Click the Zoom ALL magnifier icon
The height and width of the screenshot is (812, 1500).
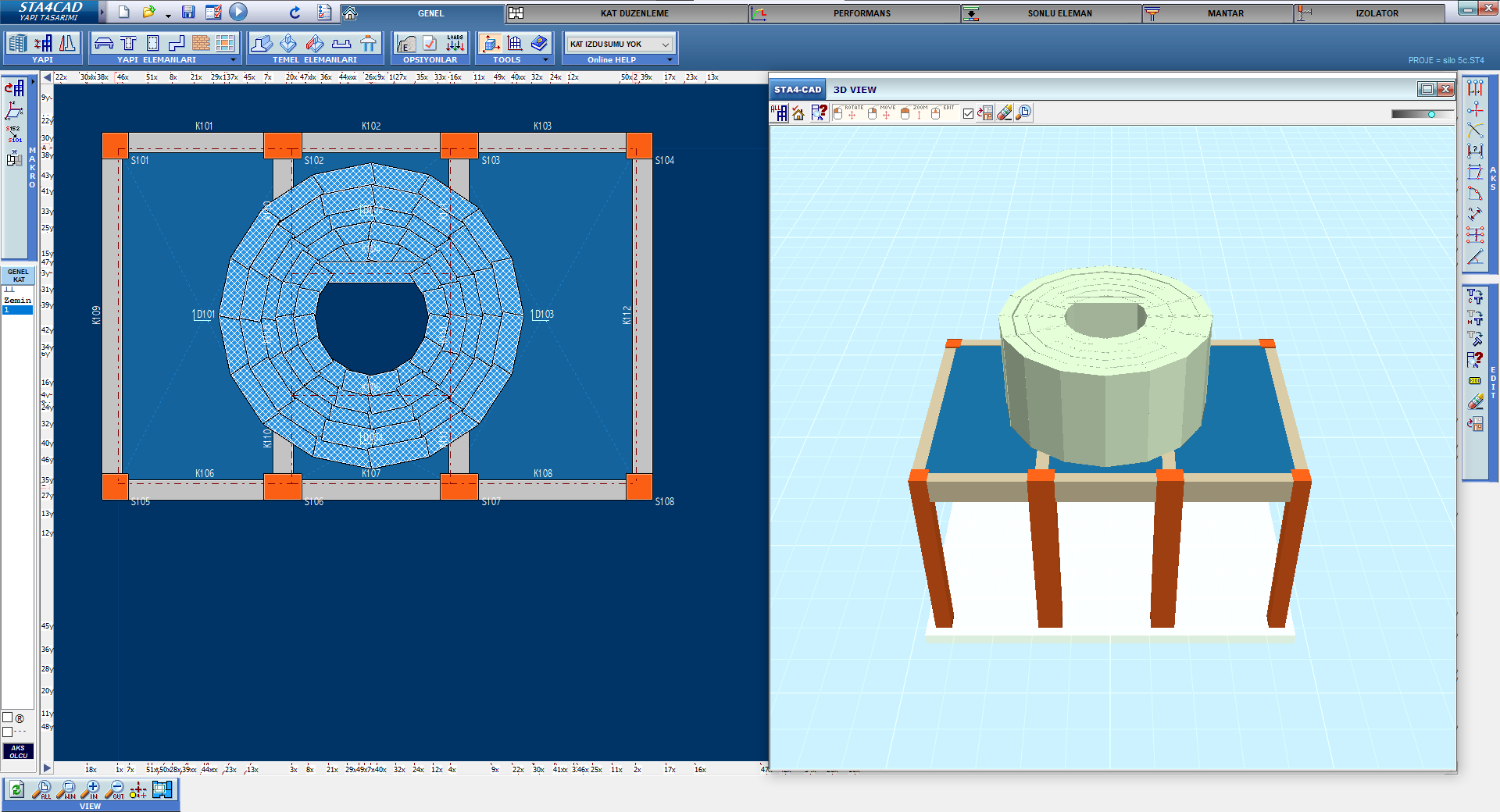(42, 790)
